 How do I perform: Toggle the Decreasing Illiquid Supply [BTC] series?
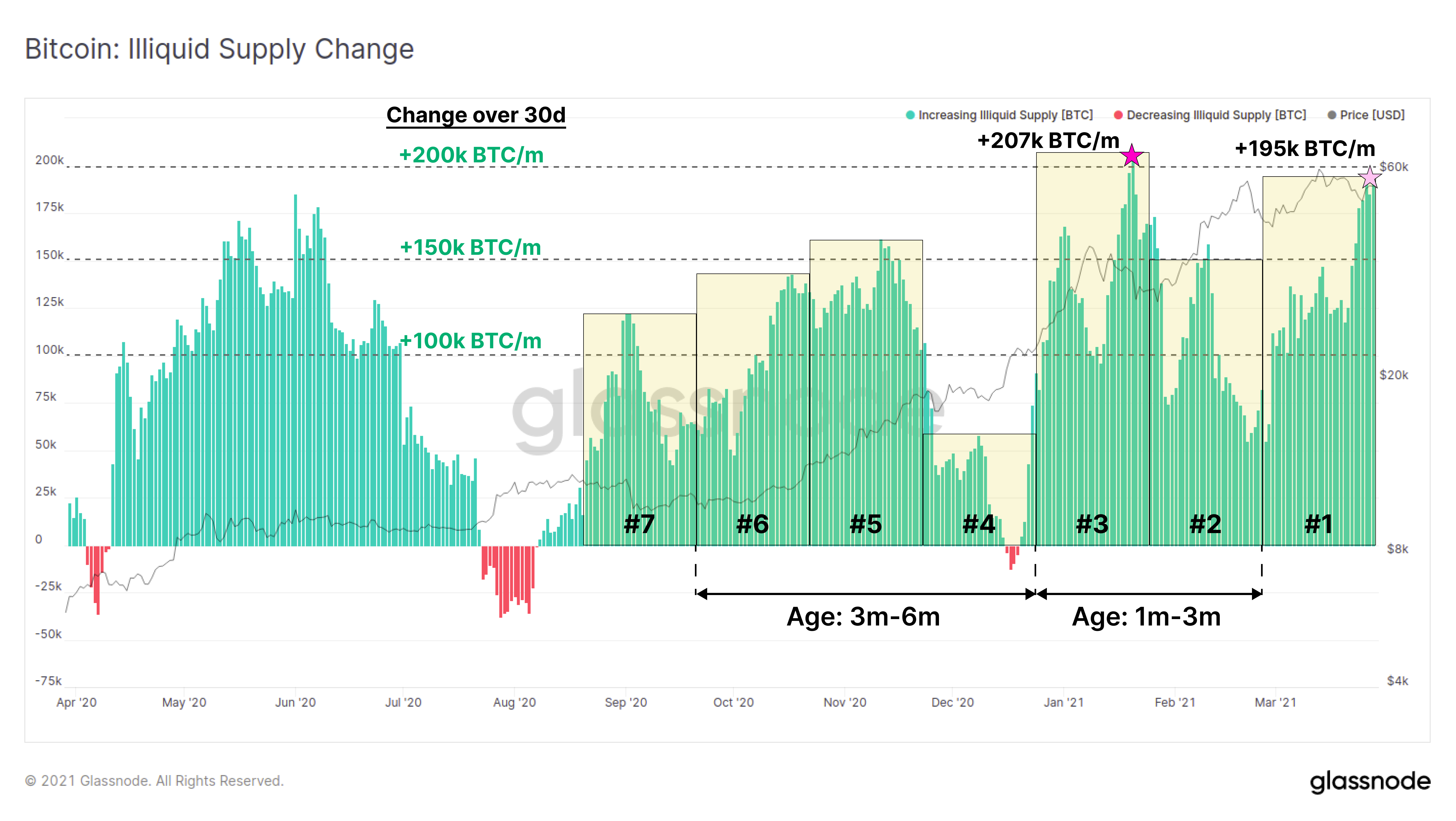click(1216, 115)
